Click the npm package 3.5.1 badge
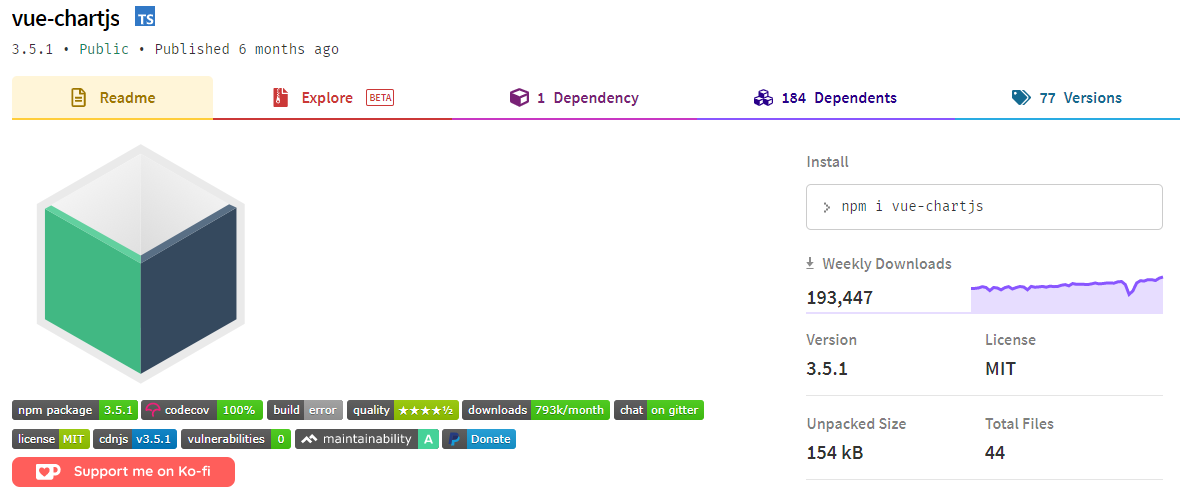The height and width of the screenshot is (492, 1186). coord(75,410)
